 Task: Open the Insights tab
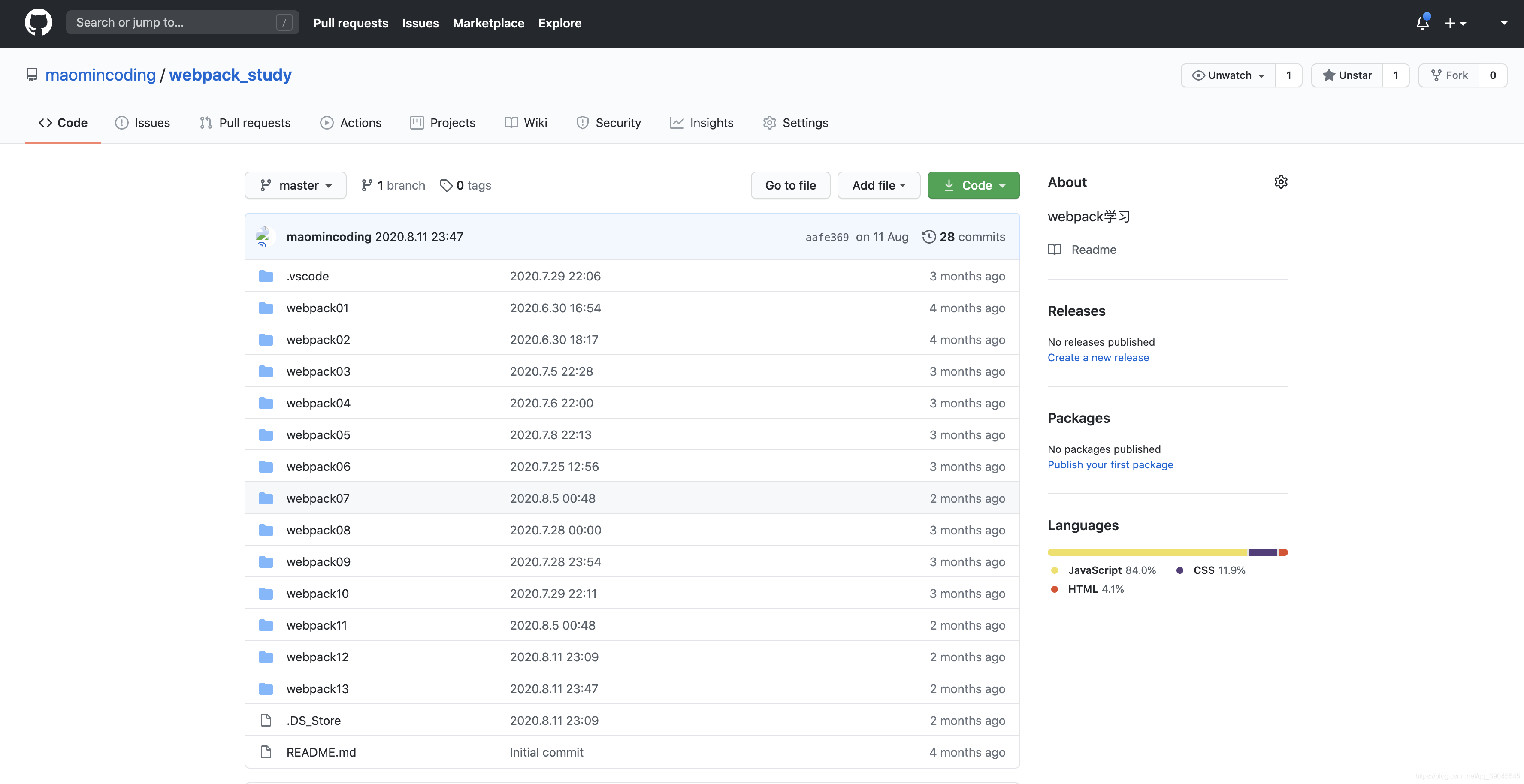[702, 122]
